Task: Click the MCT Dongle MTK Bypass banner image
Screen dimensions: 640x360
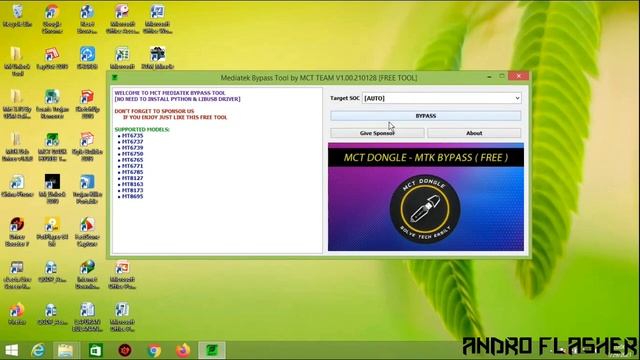Action: (x=426, y=197)
